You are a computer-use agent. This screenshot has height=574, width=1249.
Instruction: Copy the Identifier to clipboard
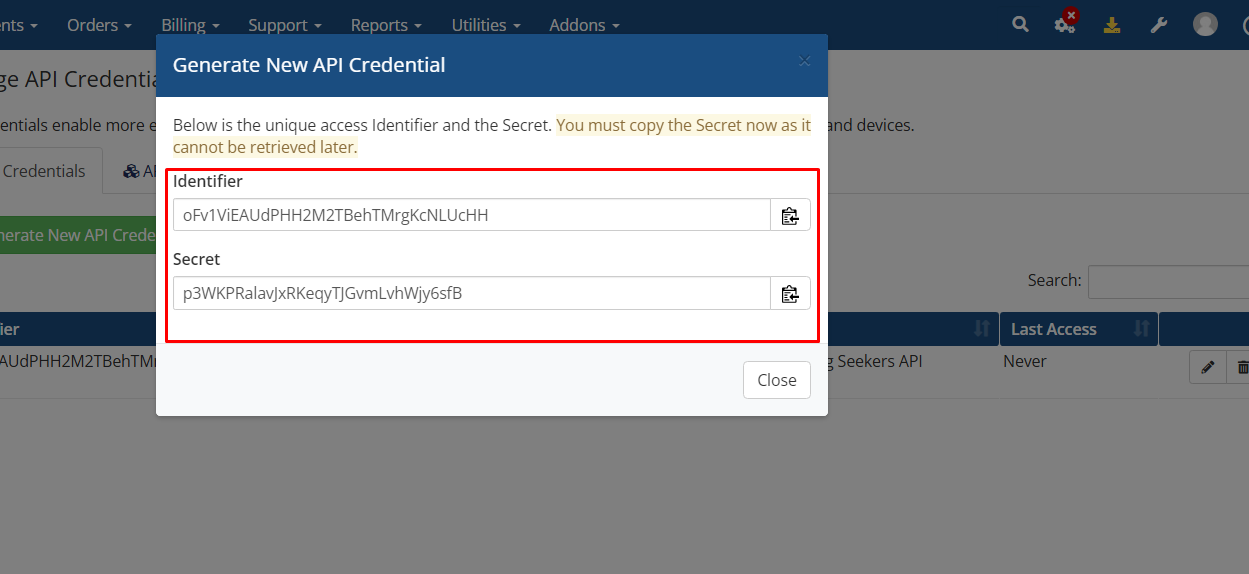790,215
